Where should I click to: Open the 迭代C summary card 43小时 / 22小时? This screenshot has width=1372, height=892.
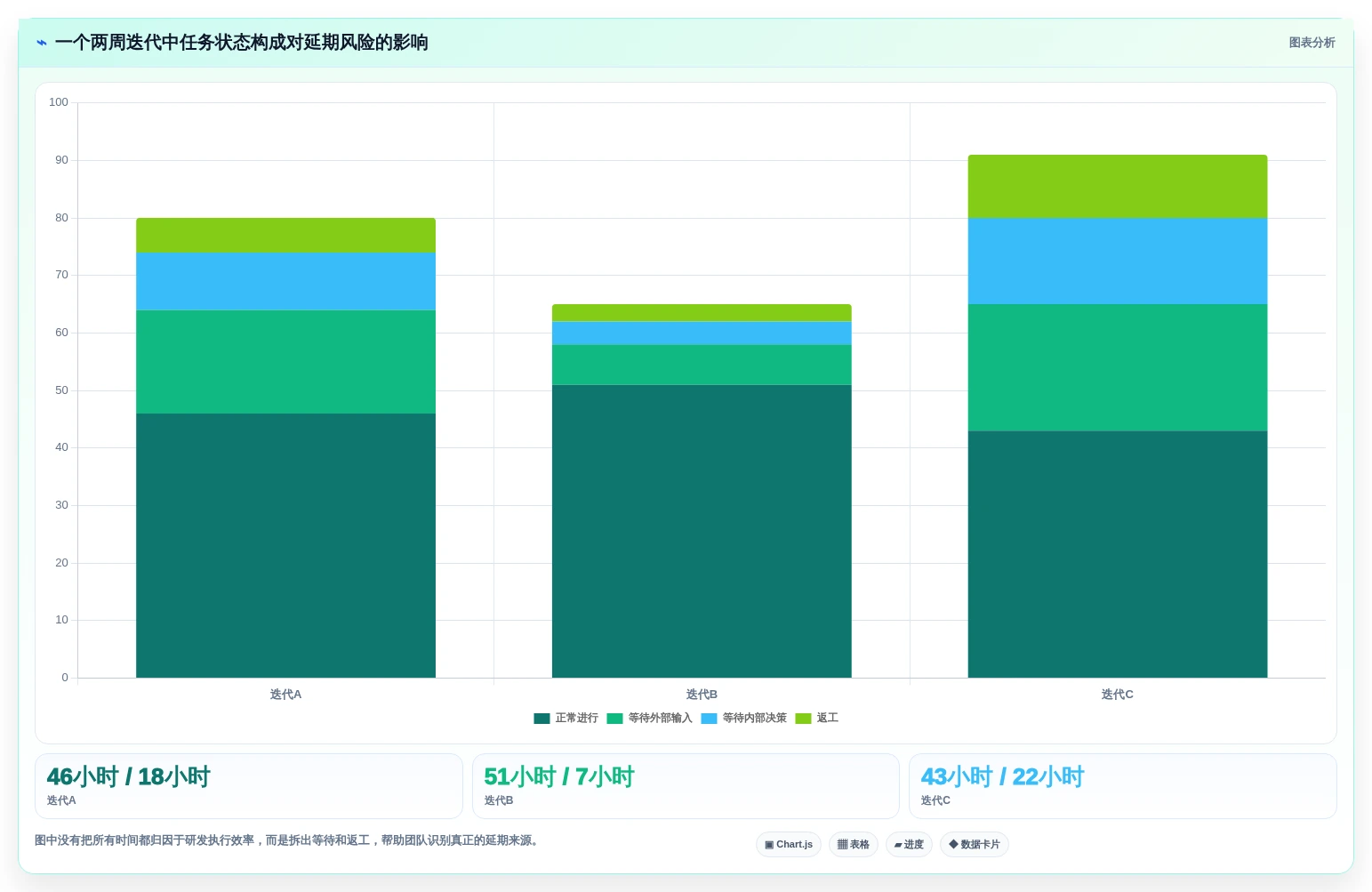click(x=1123, y=786)
